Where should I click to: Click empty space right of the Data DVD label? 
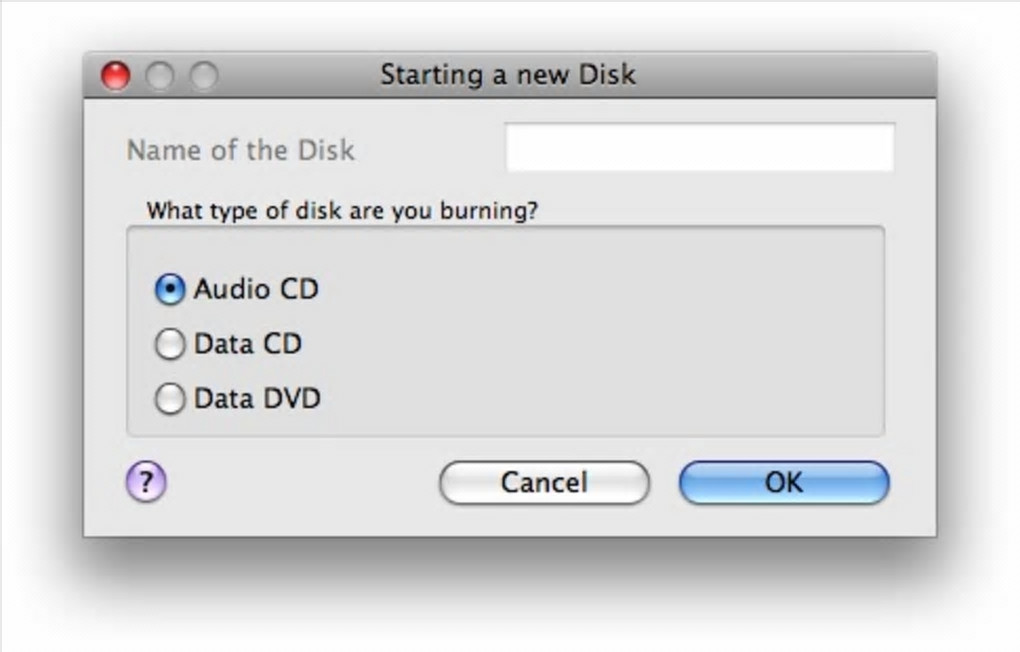pos(600,400)
